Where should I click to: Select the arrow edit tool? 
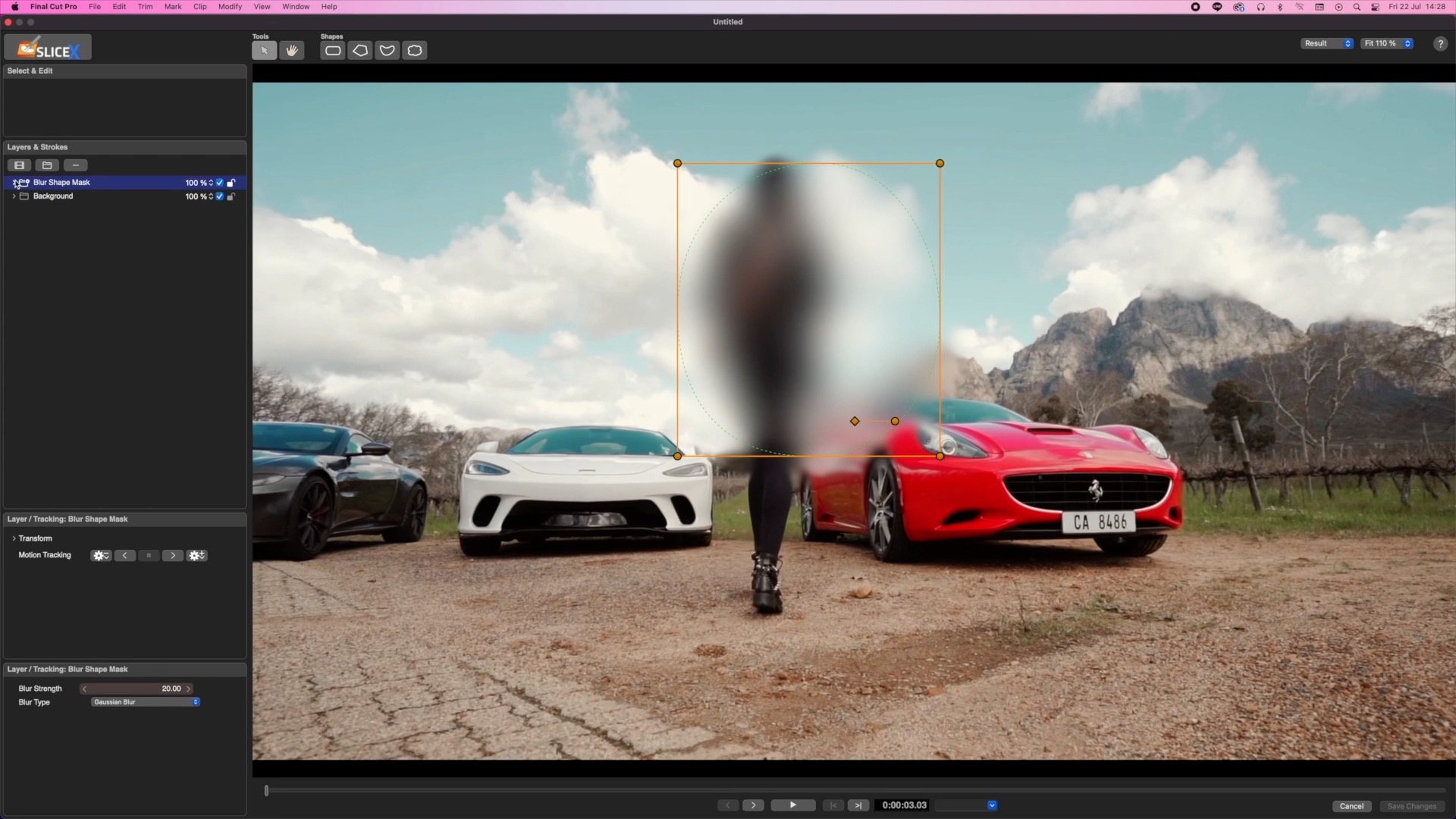coord(264,51)
